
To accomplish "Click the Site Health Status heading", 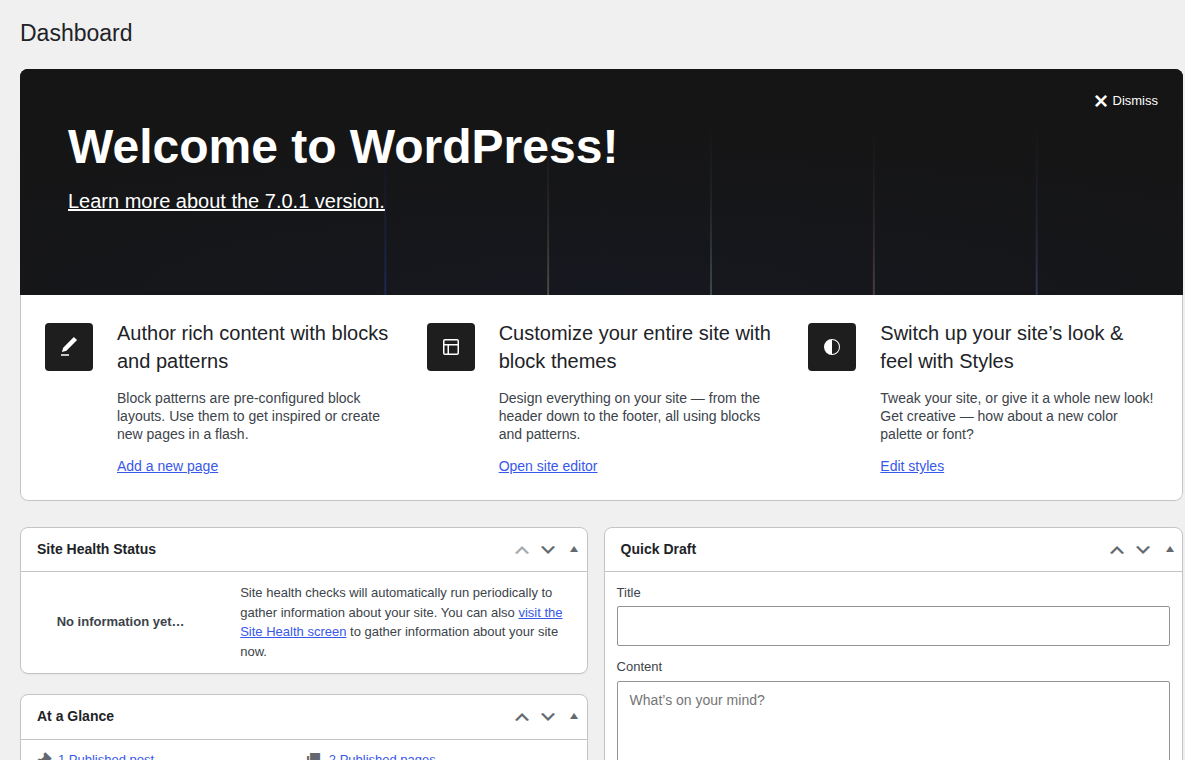I will point(96,549).
